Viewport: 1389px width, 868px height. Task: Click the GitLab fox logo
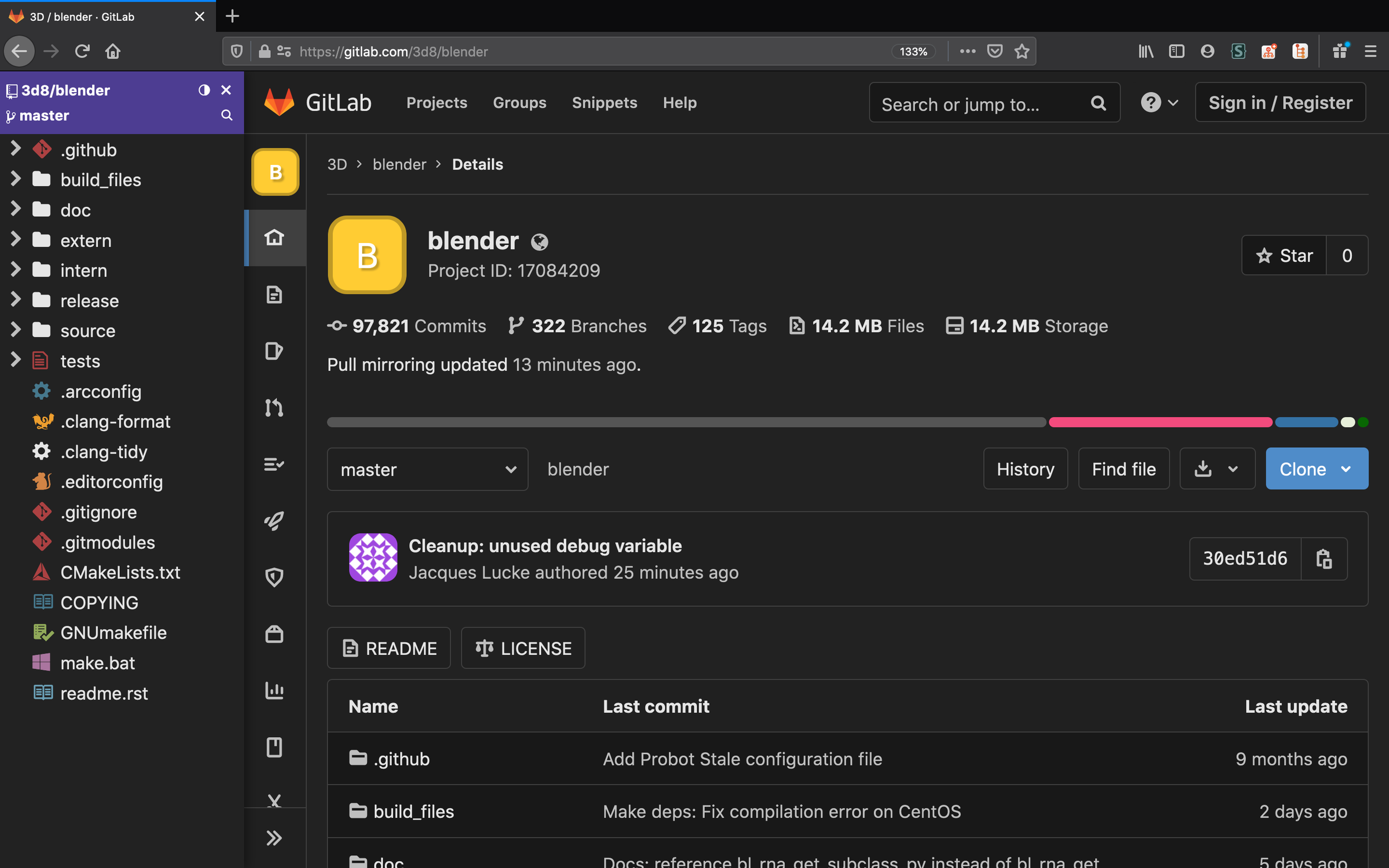pyautogui.click(x=280, y=102)
